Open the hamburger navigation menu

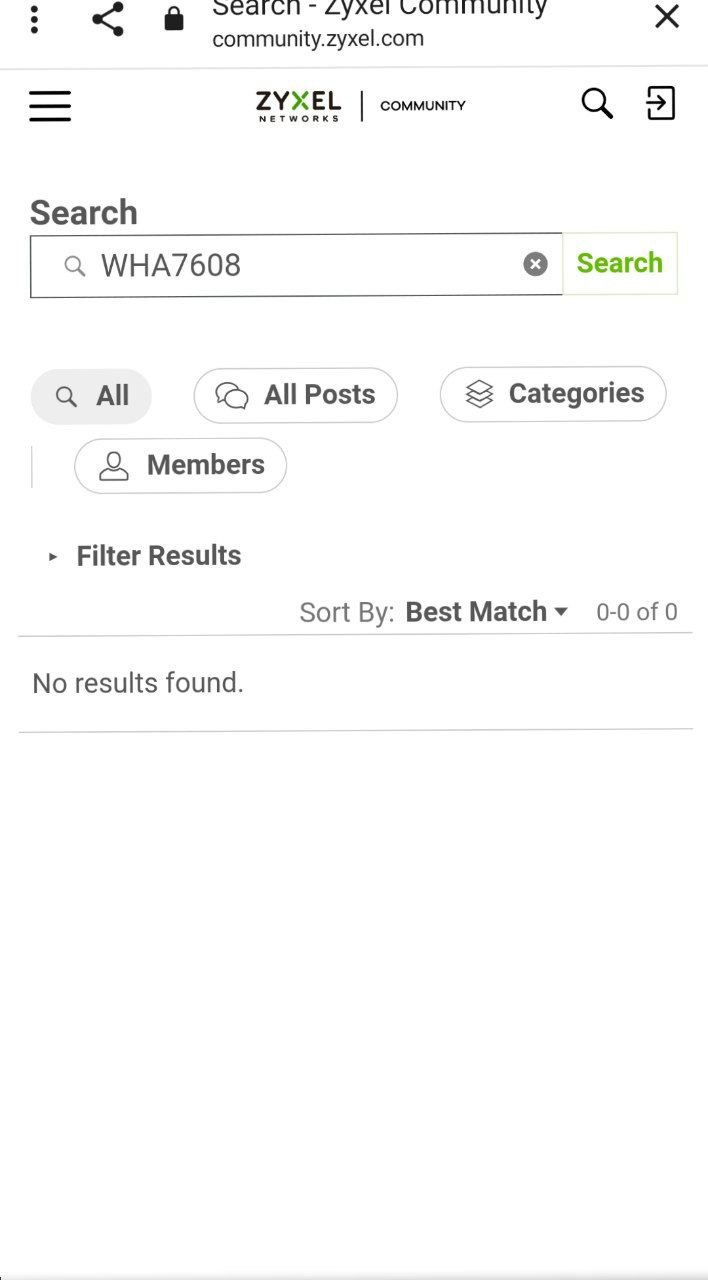pos(50,106)
